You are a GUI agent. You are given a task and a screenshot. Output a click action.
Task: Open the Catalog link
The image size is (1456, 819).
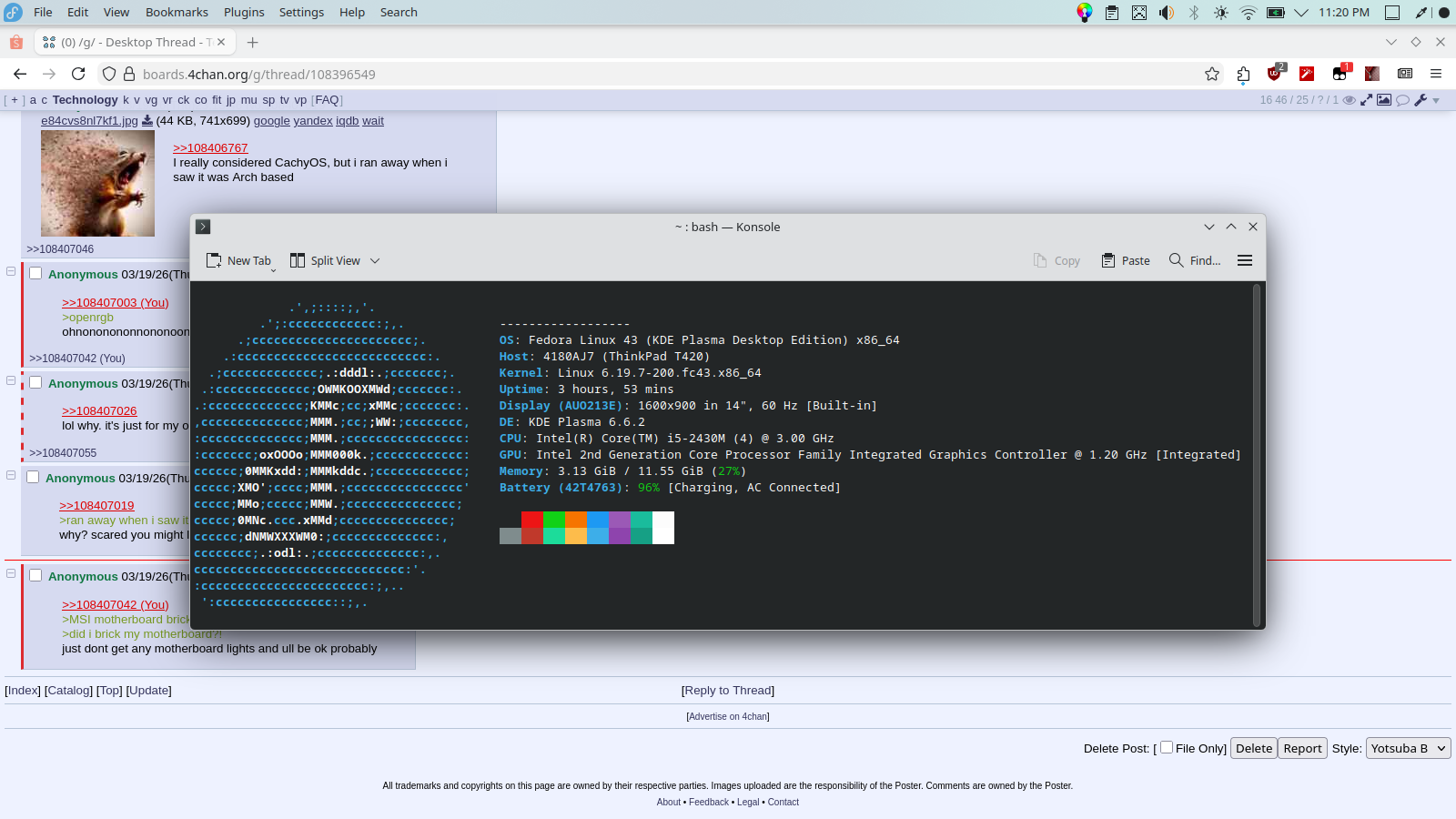pos(68,690)
